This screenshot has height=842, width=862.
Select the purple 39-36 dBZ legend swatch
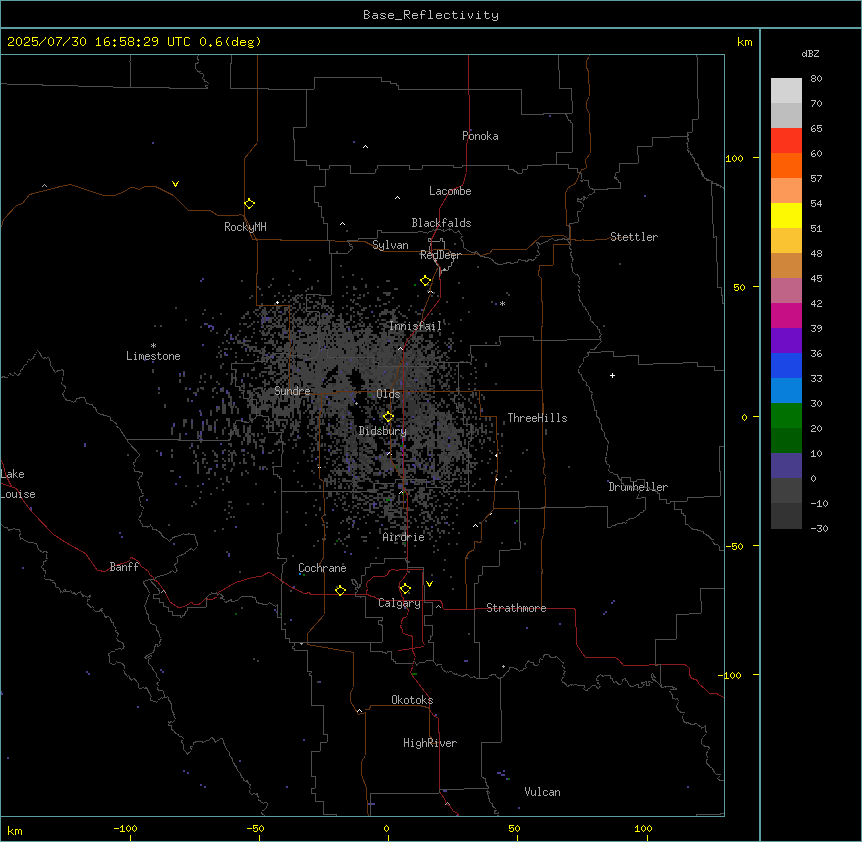pyautogui.click(x=786, y=340)
